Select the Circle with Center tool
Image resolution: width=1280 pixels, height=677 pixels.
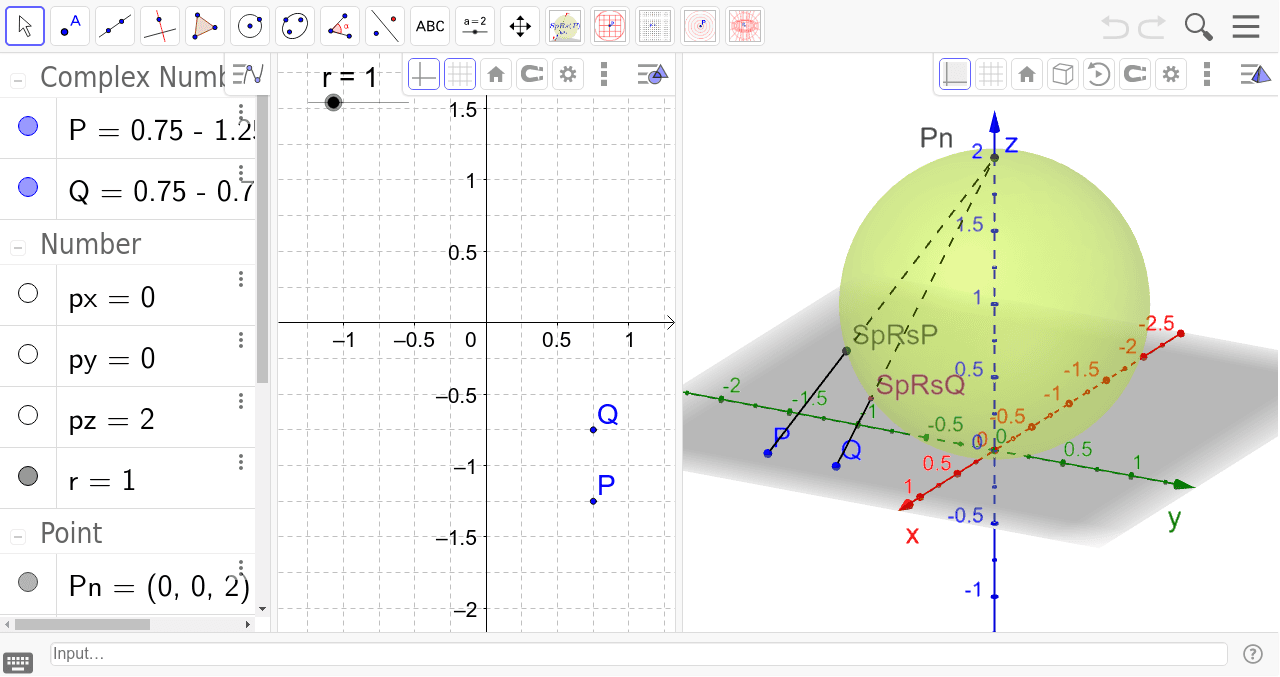[x=249, y=25]
